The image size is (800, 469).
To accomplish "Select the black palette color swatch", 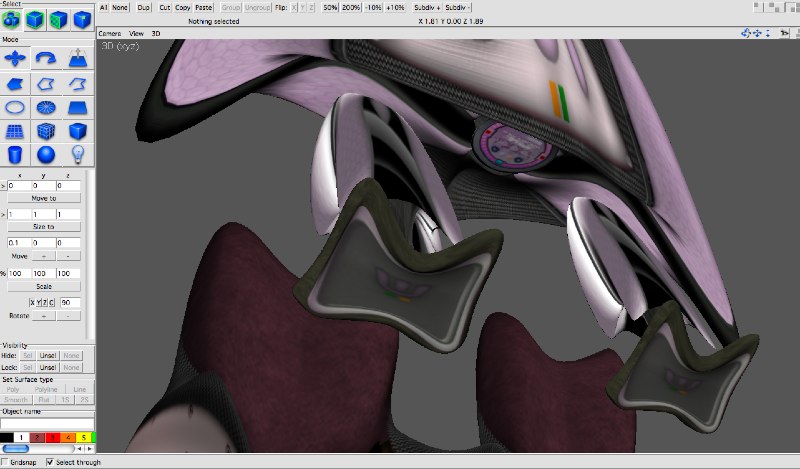I will pyautogui.click(x=6, y=437).
